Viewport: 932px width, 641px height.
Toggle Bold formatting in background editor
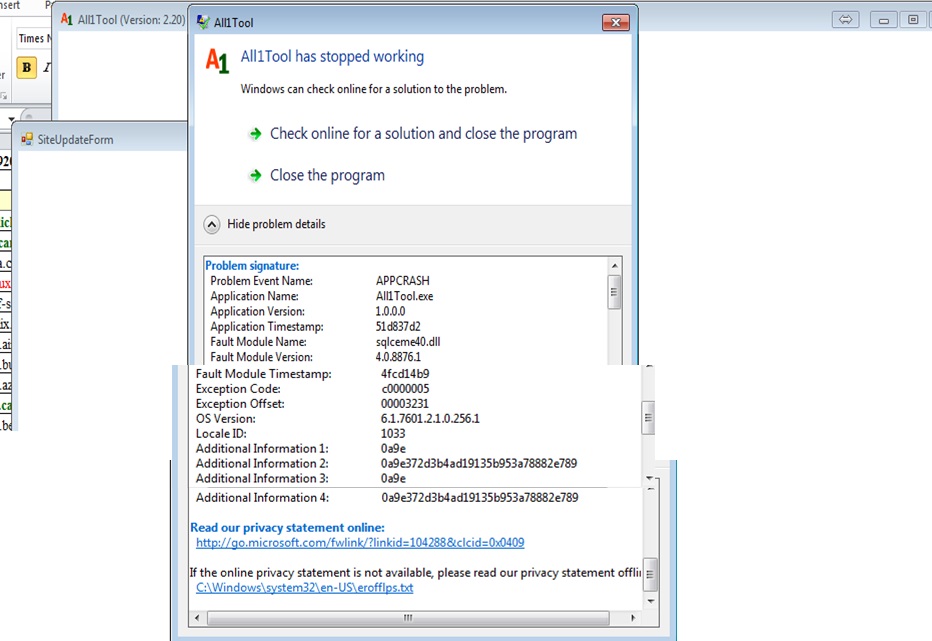click(x=27, y=67)
